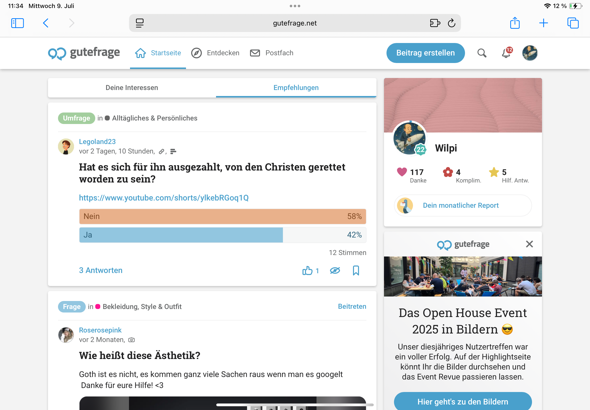The width and height of the screenshot is (590, 410).
Task: Click the Das Open House Event headline
Action: 463,321
